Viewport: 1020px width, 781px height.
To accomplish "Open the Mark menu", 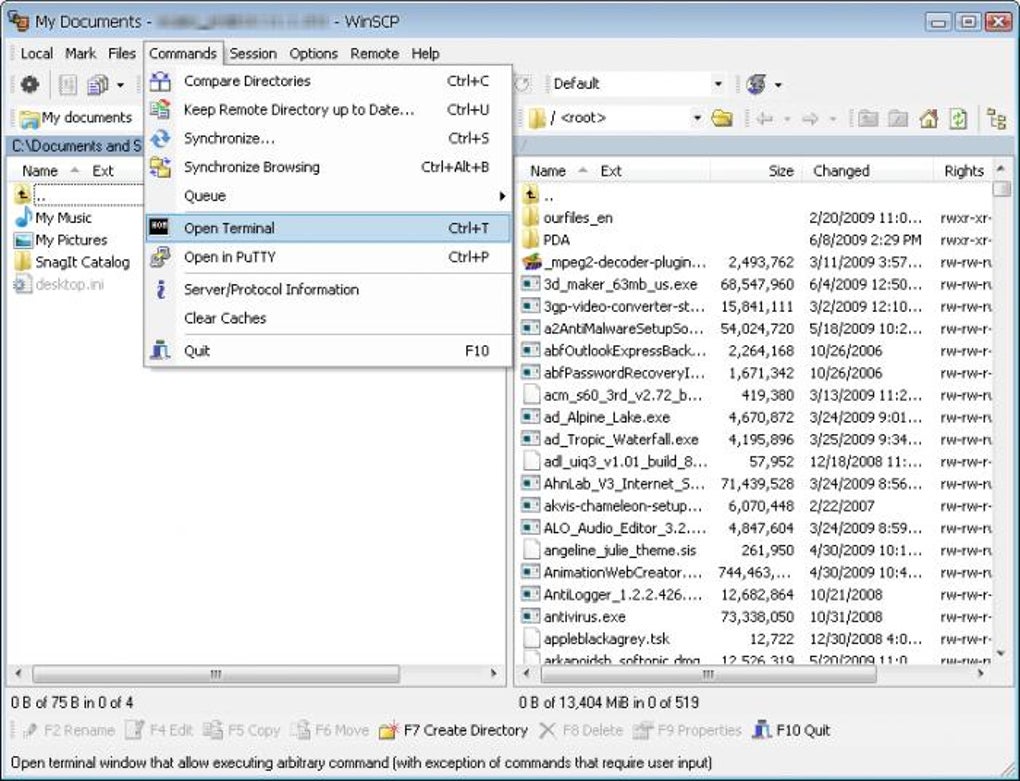I will tap(81, 53).
